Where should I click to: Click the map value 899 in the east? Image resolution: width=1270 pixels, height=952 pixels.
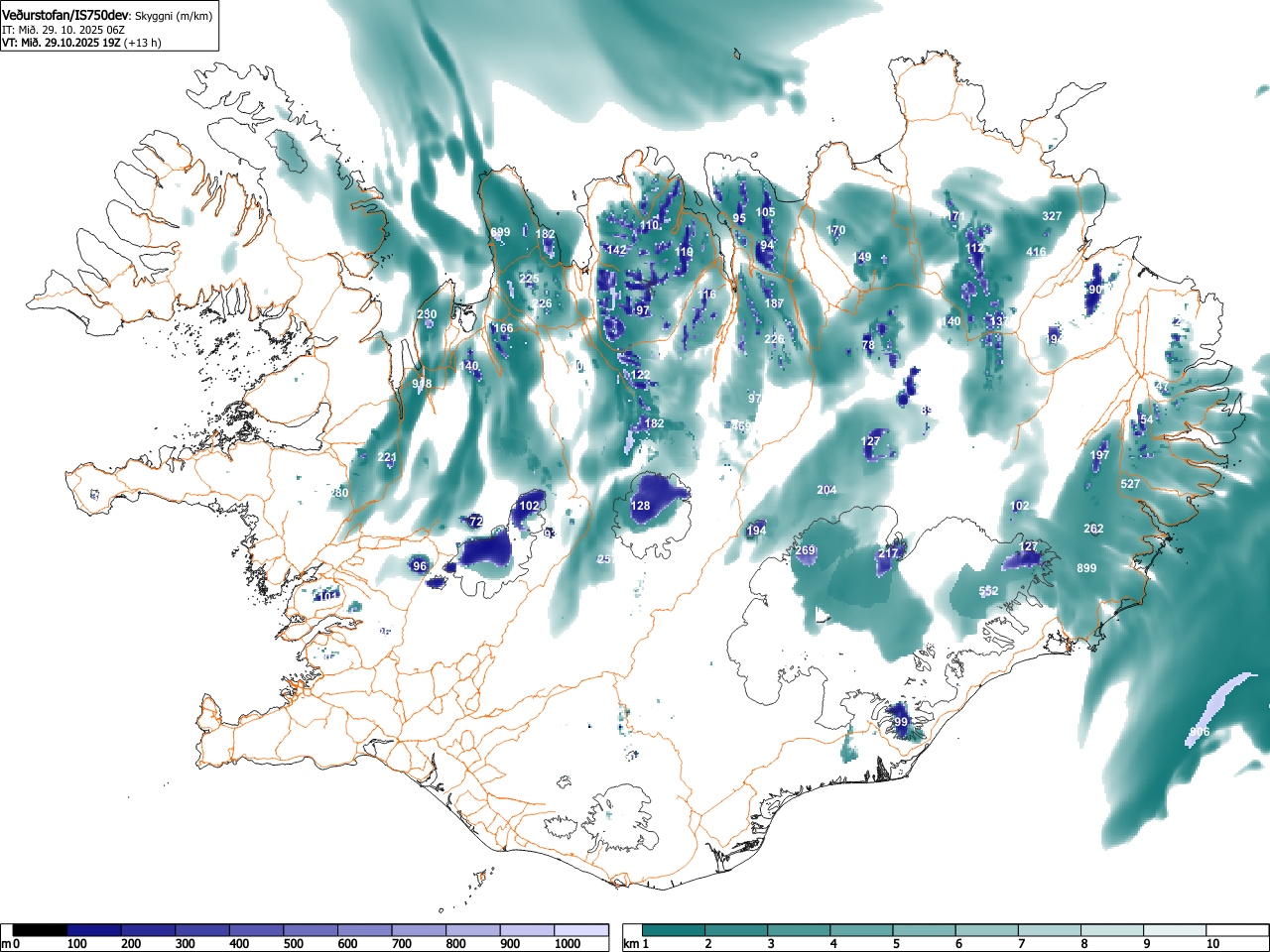[x=1086, y=568]
